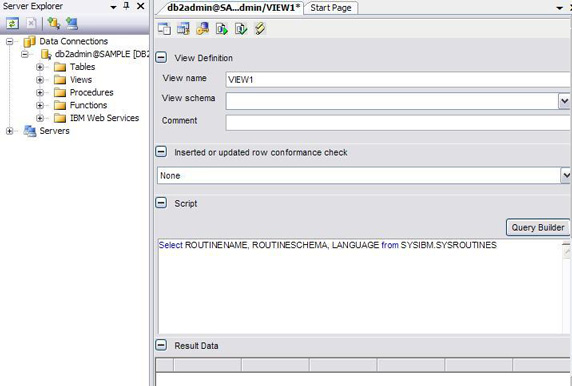572x386 pixels.
Task: Select the Data Connections label
Action: click(74, 41)
